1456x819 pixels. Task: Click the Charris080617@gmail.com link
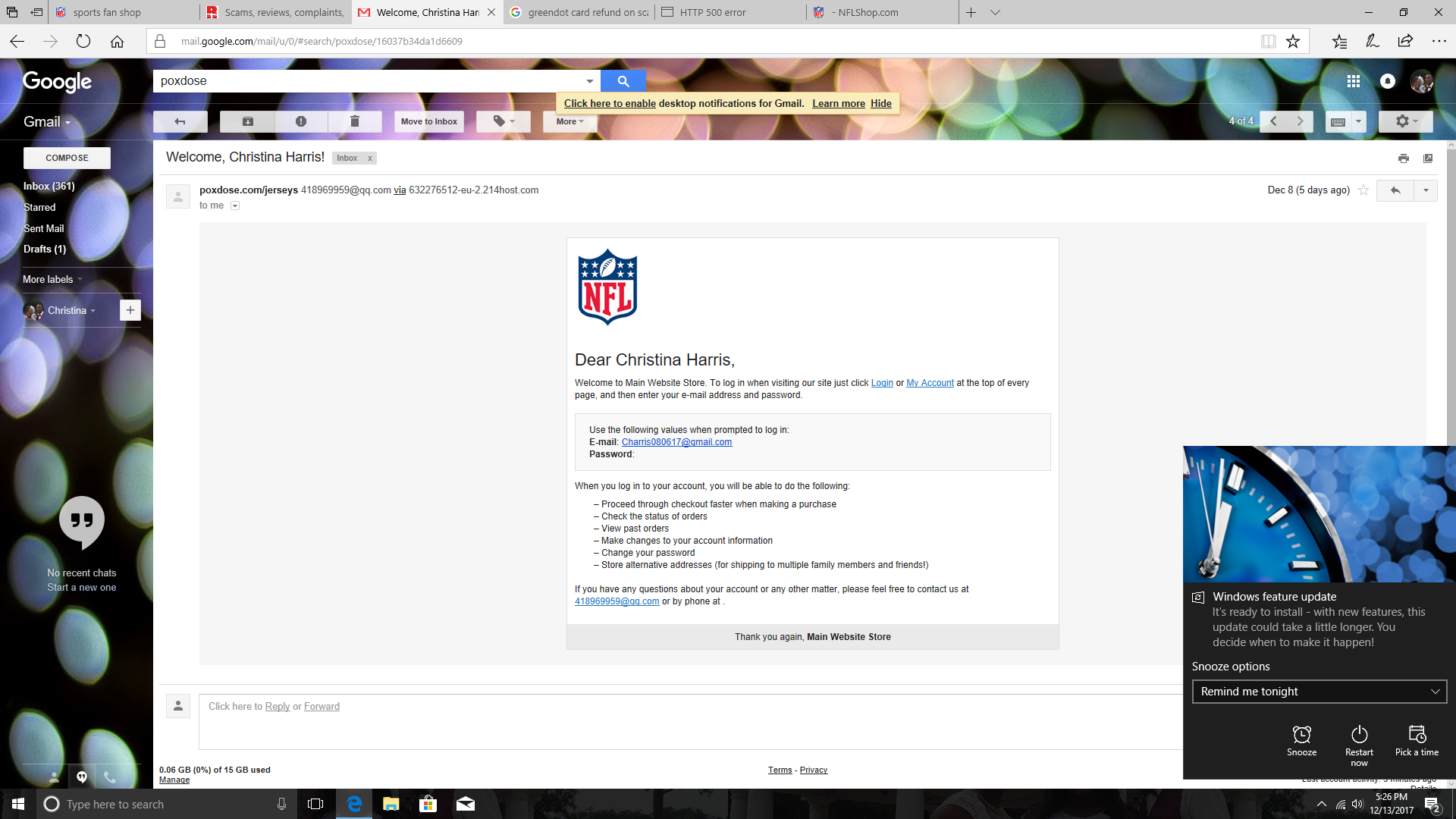(x=676, y=442)
